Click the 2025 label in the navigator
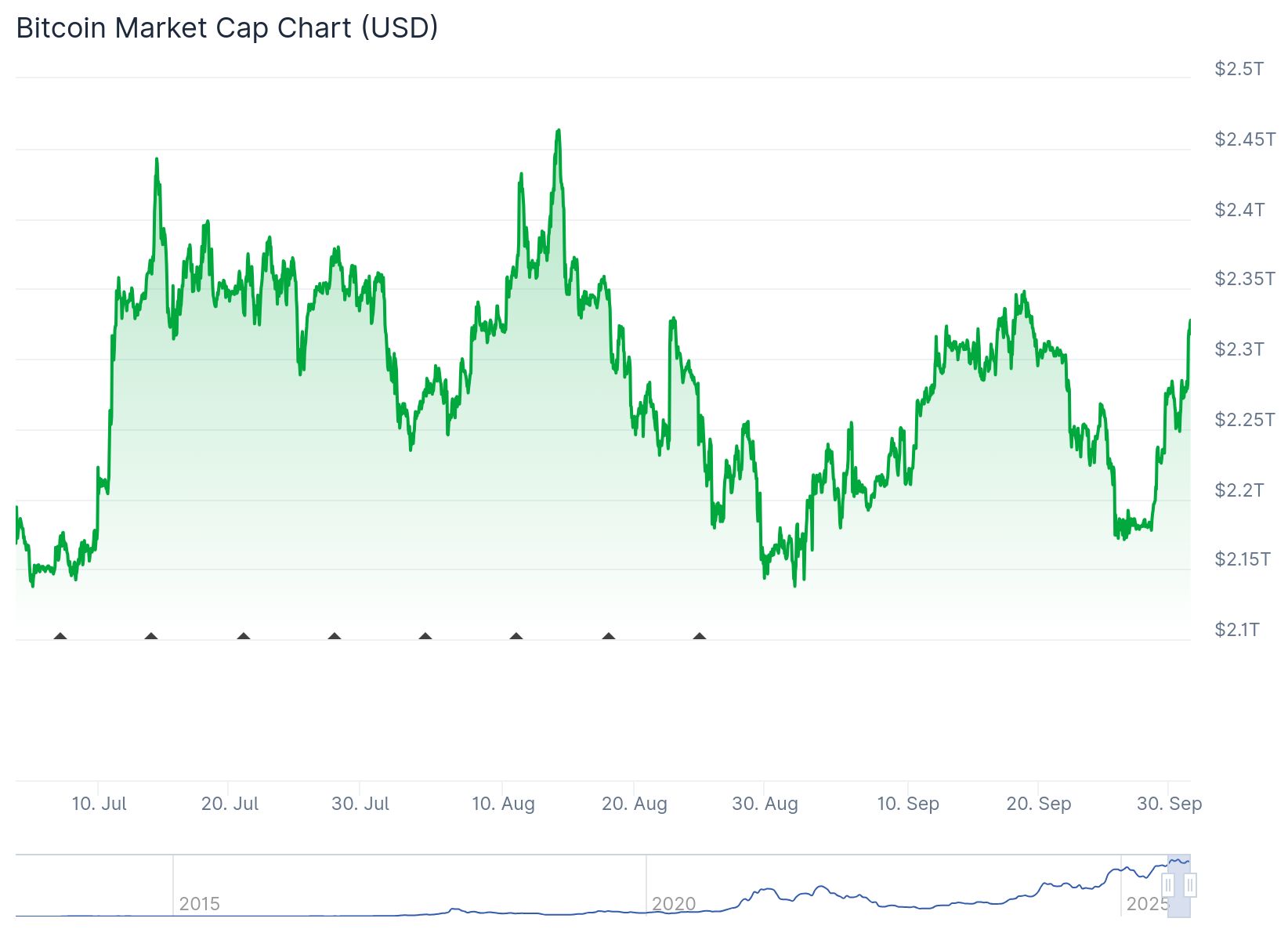This screenshot has width=1288, height=940. 1147,904
